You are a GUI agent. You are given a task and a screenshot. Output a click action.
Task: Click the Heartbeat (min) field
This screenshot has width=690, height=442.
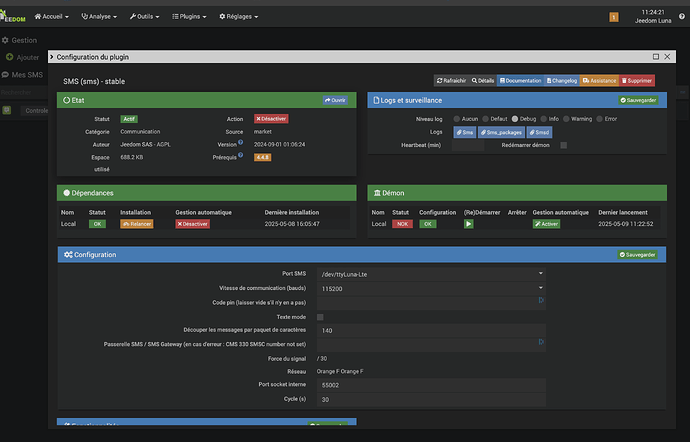pyautogui.click(x=468, y=145)
